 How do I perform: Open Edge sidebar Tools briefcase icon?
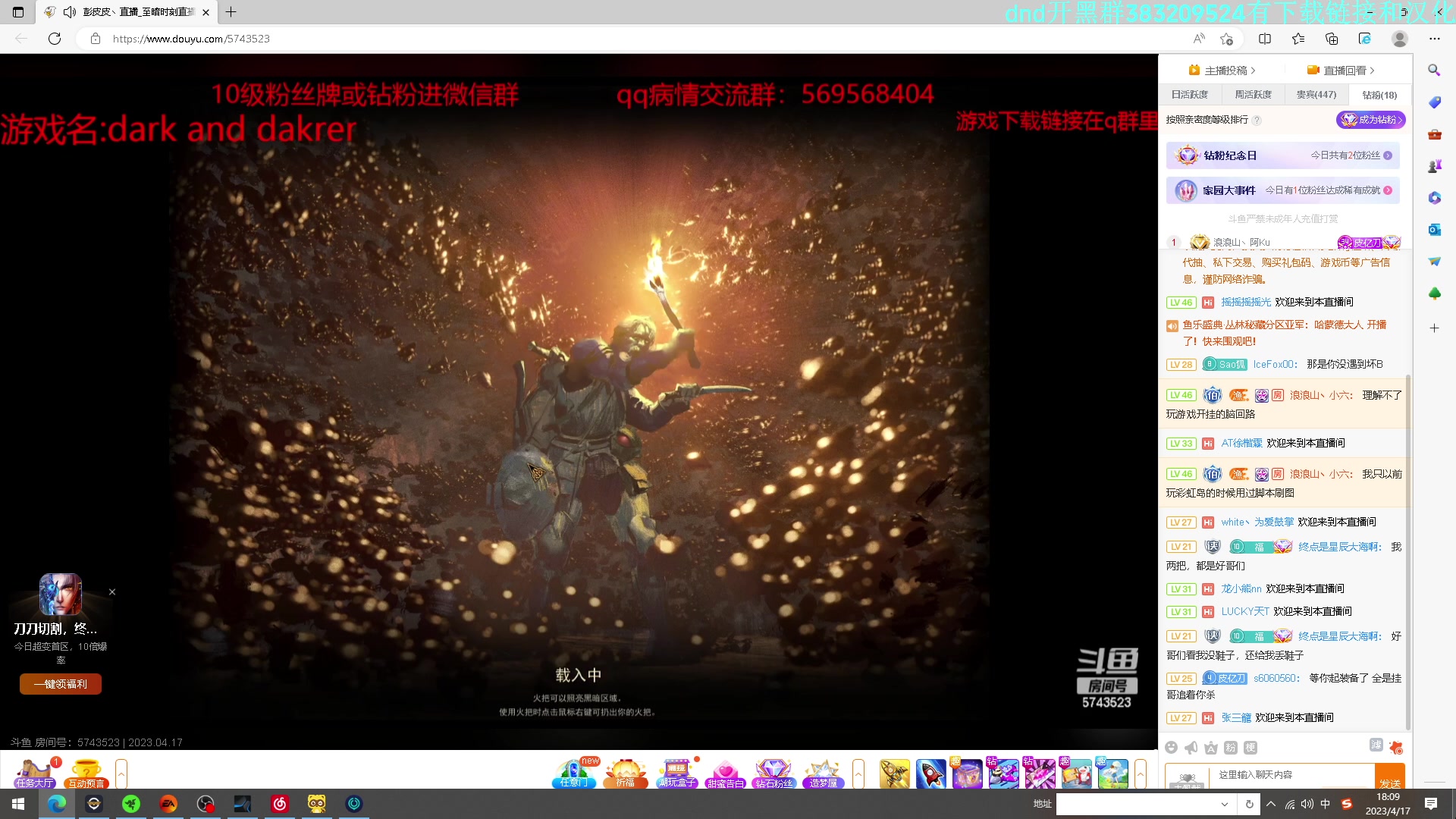1434,134
